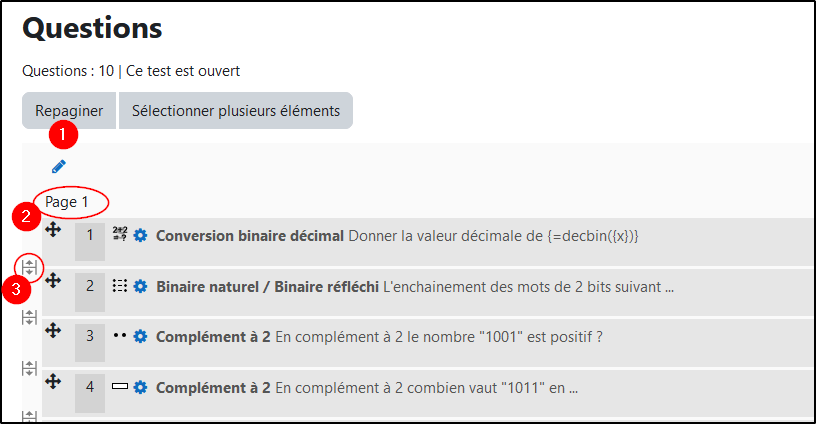Click Sélectionner plusieurs éléments button
Image resolution: width=816 pixels, height=424 pixels.
[235, 111]
